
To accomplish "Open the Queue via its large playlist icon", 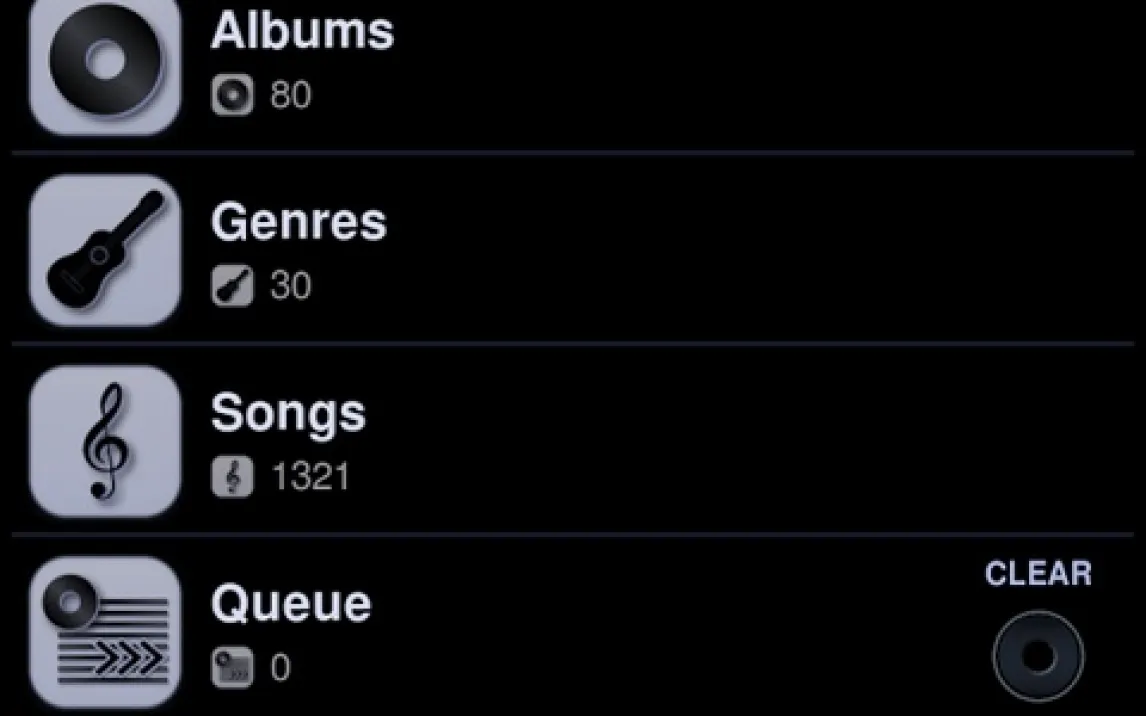I will pos(105,631).
